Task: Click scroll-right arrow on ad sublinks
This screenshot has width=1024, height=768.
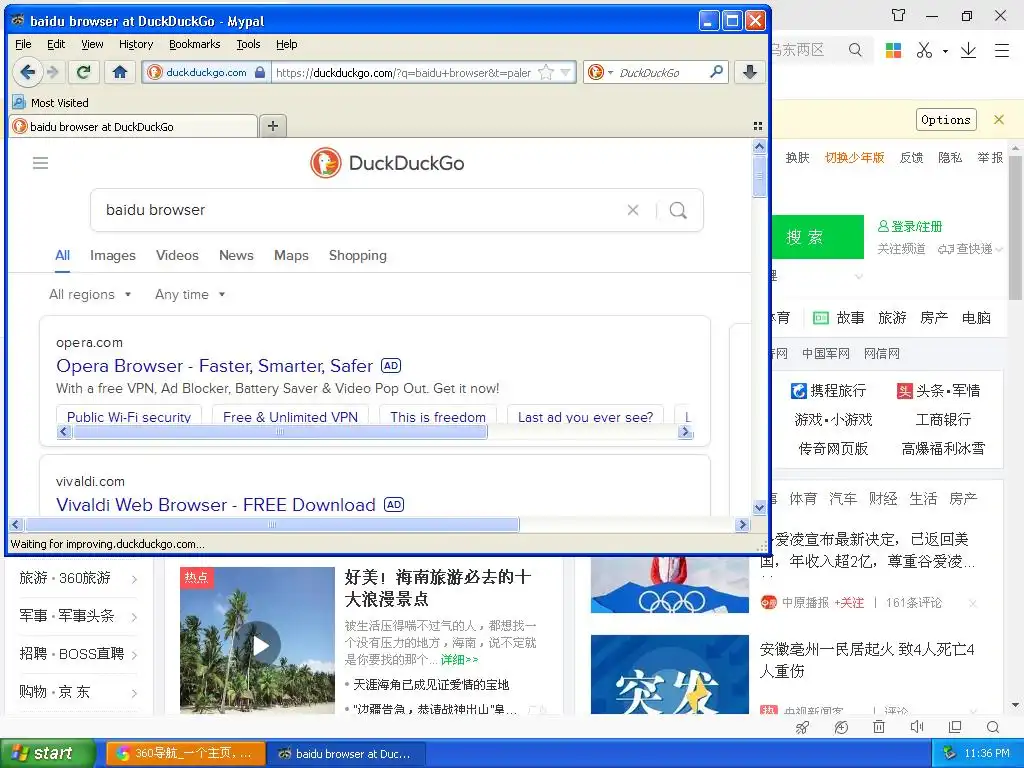Action: 684,432
